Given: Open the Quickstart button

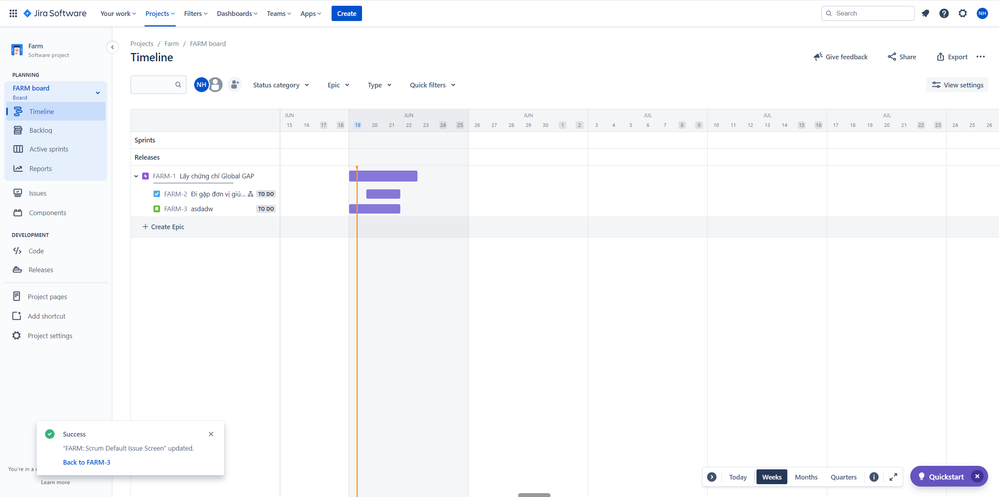Looking at the screenshot, I should point(942,476).
